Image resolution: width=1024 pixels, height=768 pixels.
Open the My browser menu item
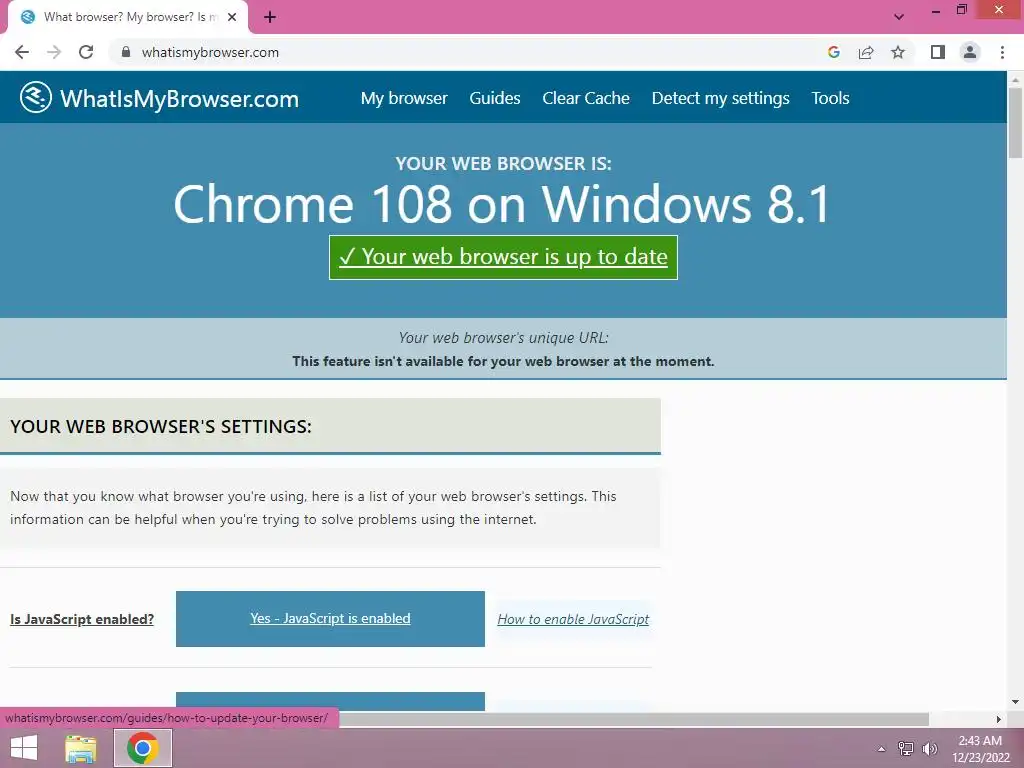click(404, 98)
